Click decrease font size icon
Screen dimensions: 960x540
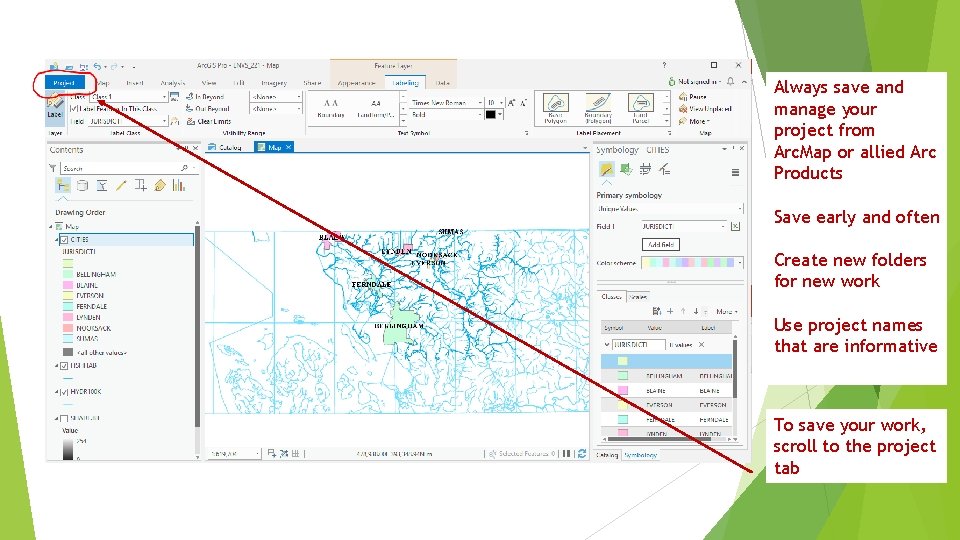(x=523, y=103)
